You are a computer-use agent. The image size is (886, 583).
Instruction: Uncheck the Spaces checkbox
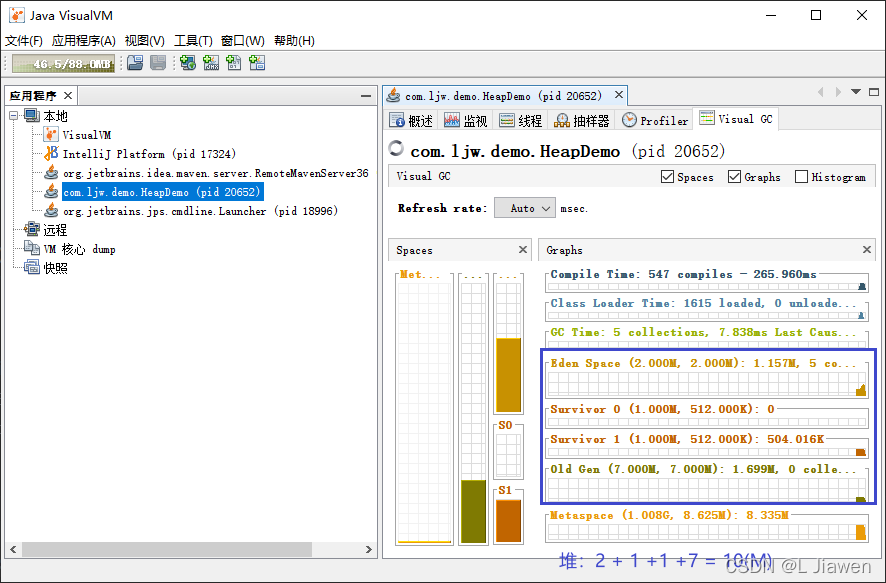tap(667, 177)
